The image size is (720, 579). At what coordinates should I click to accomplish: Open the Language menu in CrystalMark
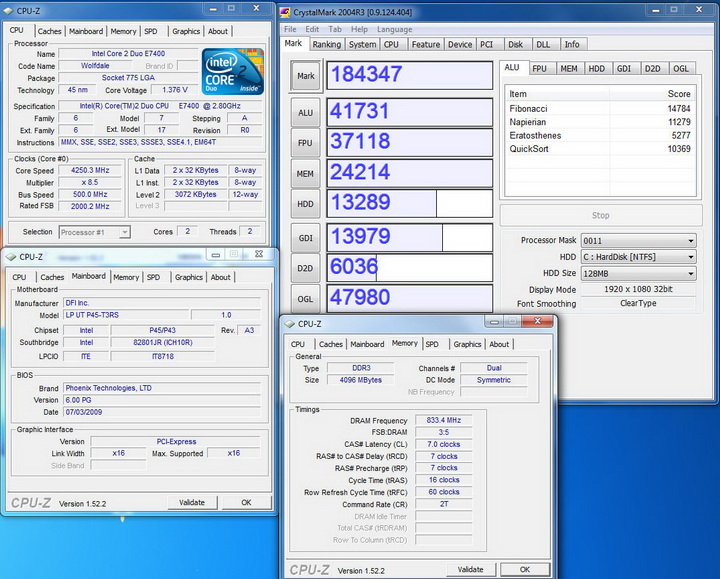pos(396,30)
